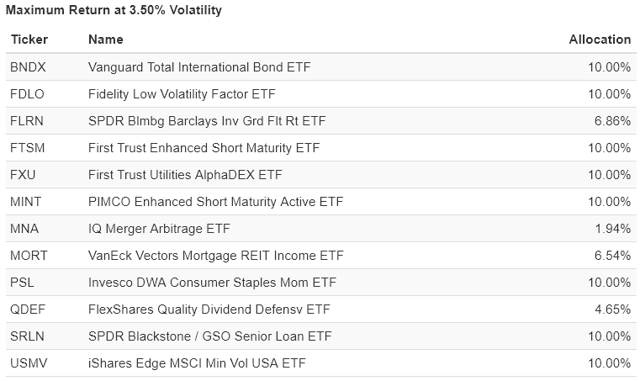Viewport: 640px width, 381px height.
Task: Click the 6.54% allocation value
Action: (x=612, y=256)
